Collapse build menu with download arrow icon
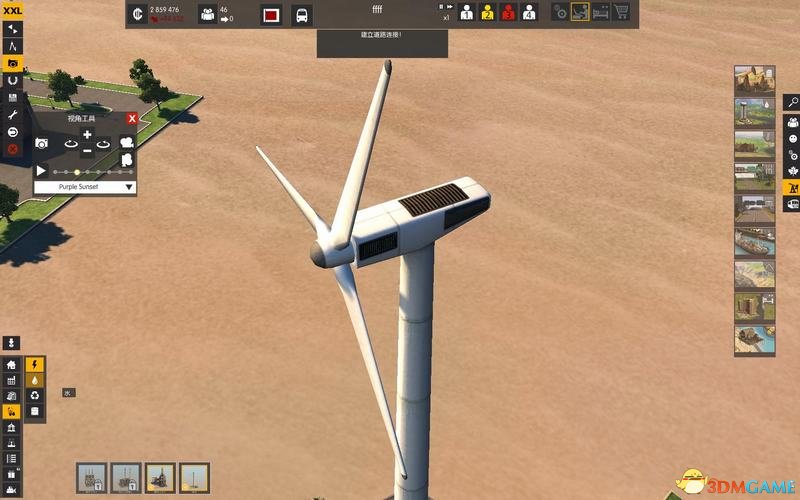The image size is (800, 500). (11, 343)
